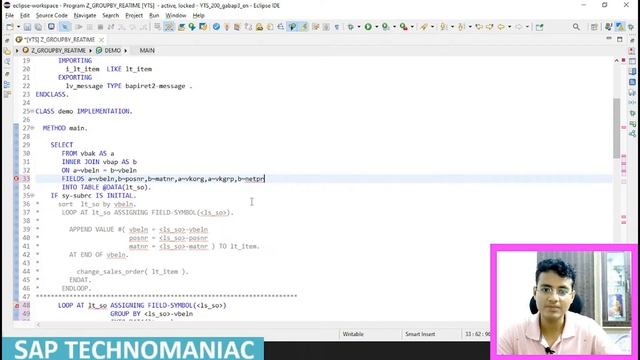Image resolution: width=640 pixels, height=360 pixels.
Task: Open the Coverage dropdown arrow
Action: point(394,27)
